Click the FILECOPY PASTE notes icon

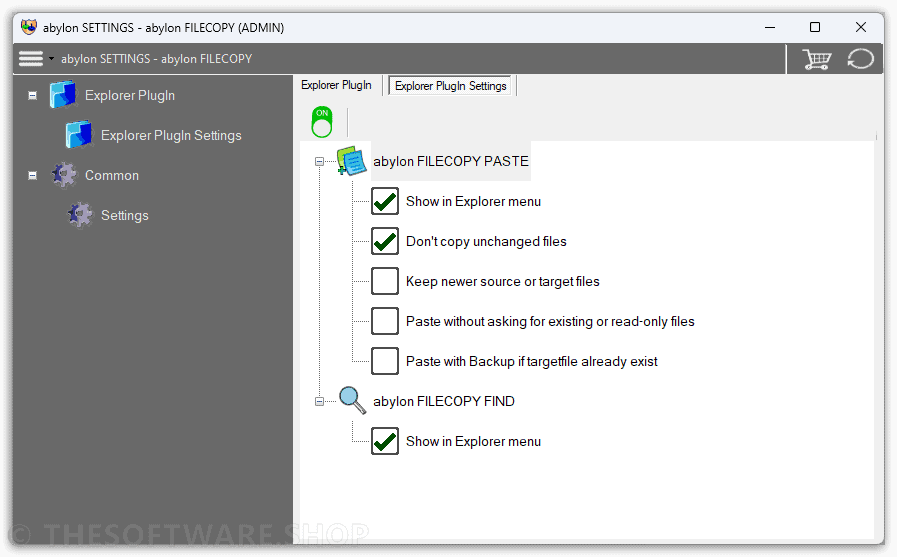[352, 161]
